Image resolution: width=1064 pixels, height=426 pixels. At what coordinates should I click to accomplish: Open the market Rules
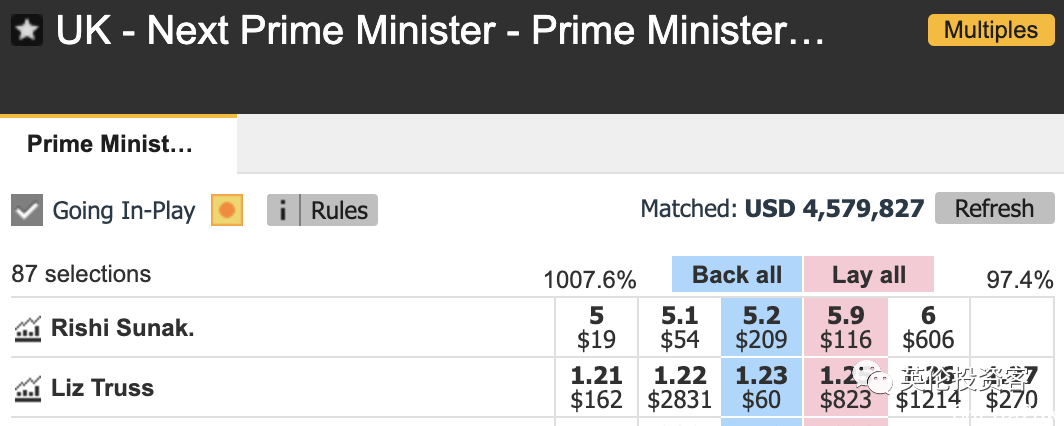coord(339,211)
